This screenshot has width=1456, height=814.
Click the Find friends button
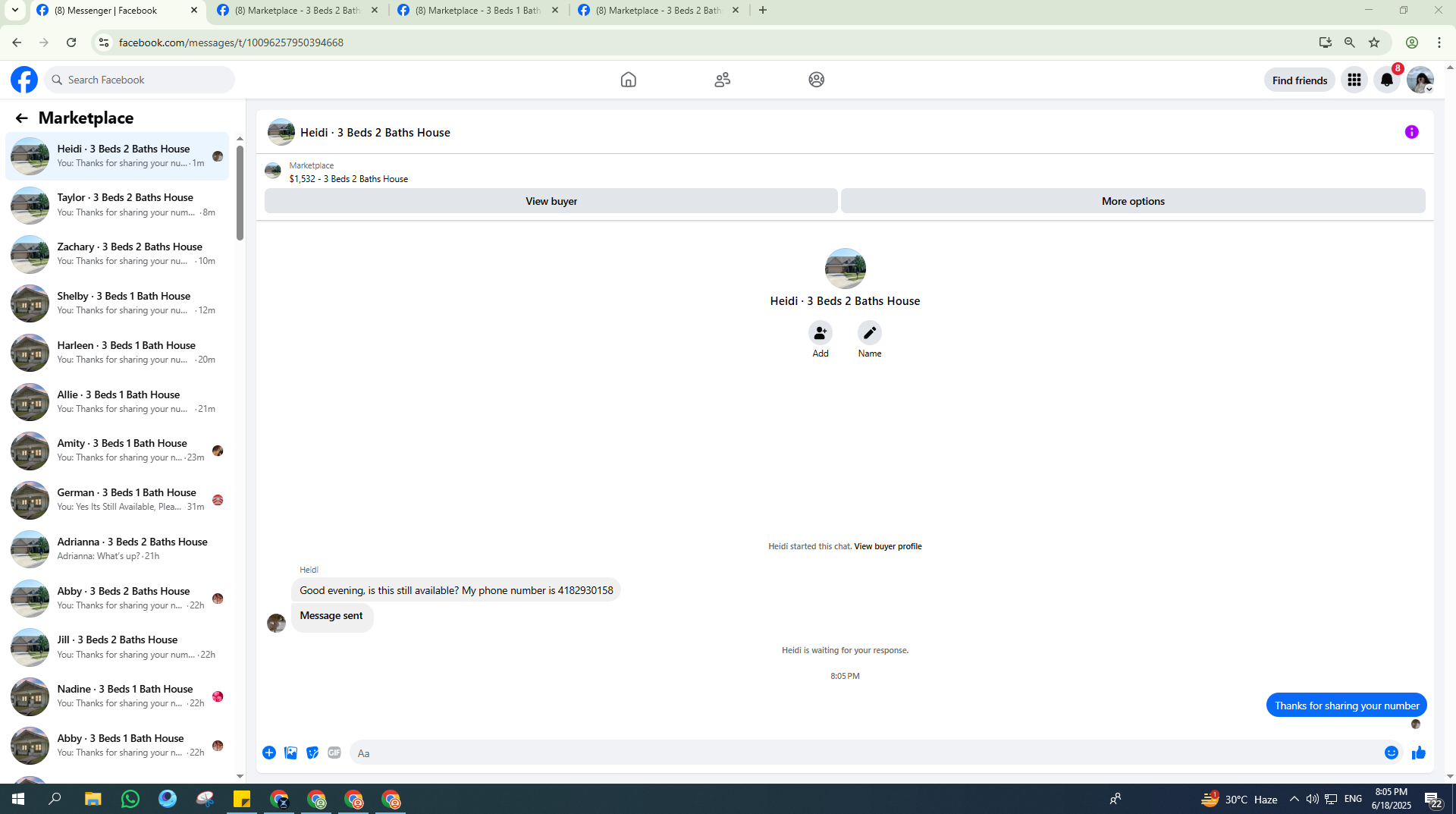[1299, 80]
